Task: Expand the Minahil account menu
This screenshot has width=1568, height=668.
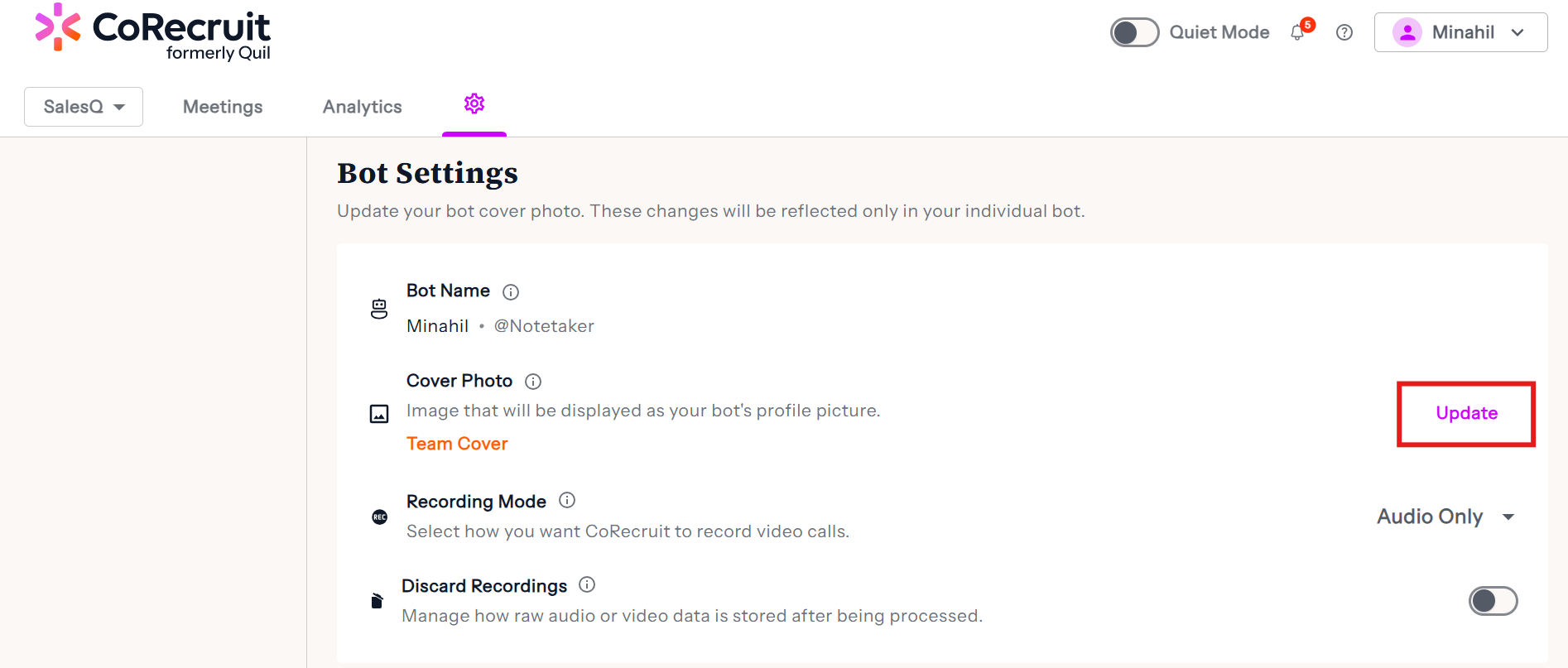Action: pos(1460,32)
